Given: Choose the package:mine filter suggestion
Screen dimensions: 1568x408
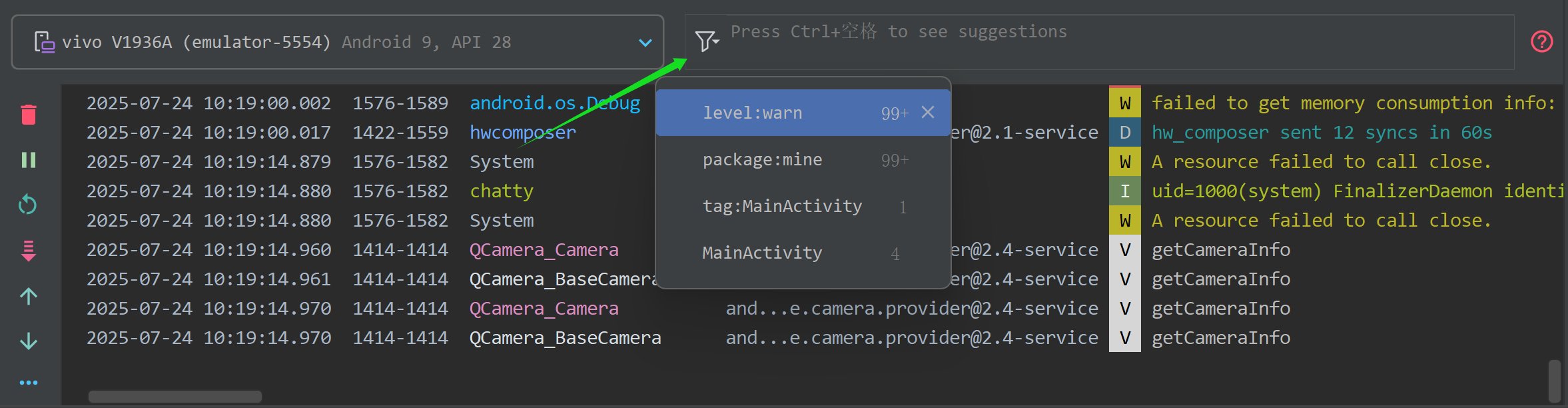Looking at the screenshot, I should click(x=763, y=160).
